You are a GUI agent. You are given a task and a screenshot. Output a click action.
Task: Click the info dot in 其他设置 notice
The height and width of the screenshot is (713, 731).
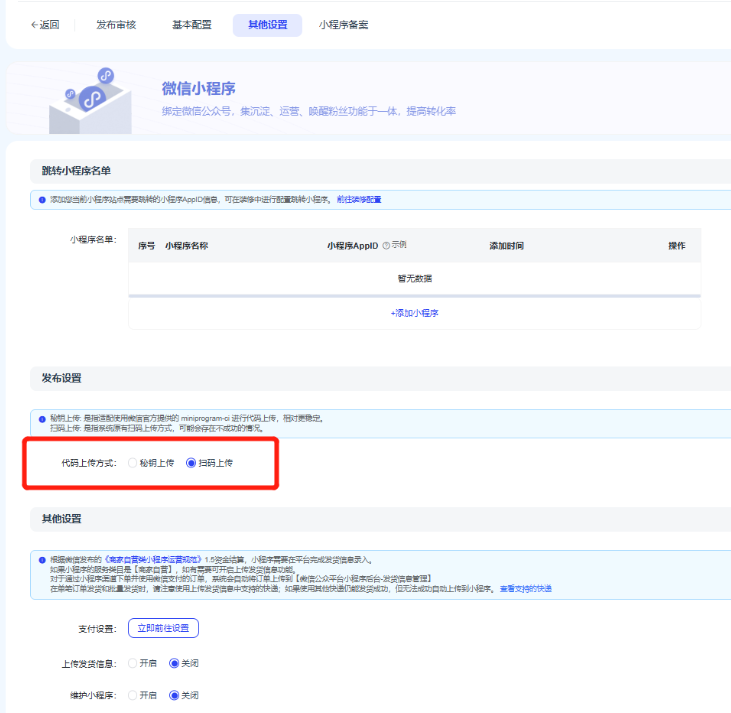click(x=42, y=559)
